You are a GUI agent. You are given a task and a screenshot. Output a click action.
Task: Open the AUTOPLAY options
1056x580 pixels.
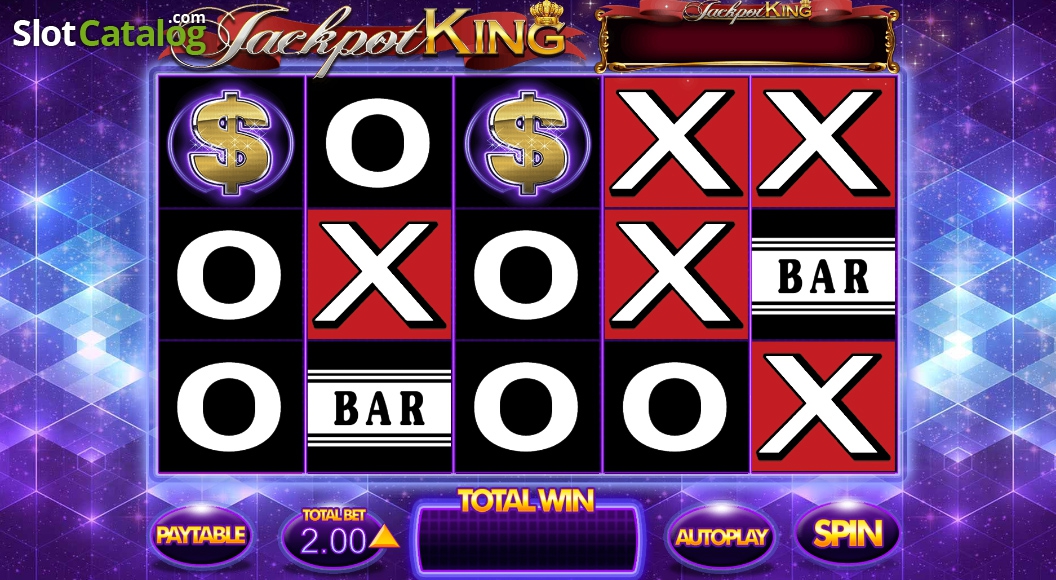click(721, 537)
